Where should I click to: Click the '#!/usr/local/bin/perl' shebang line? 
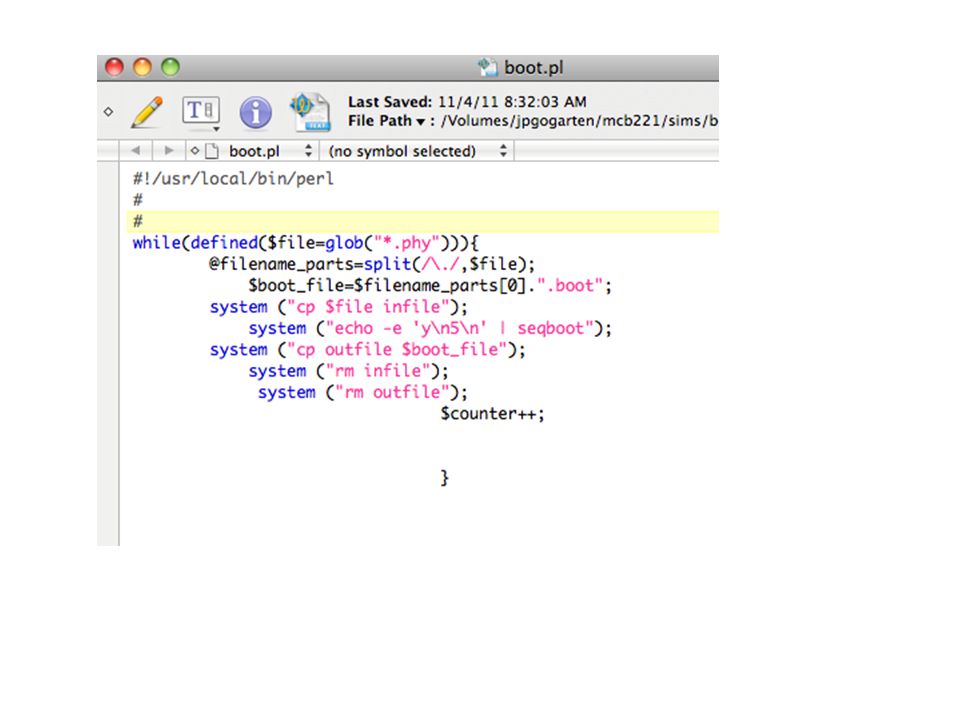coord(233,179)
